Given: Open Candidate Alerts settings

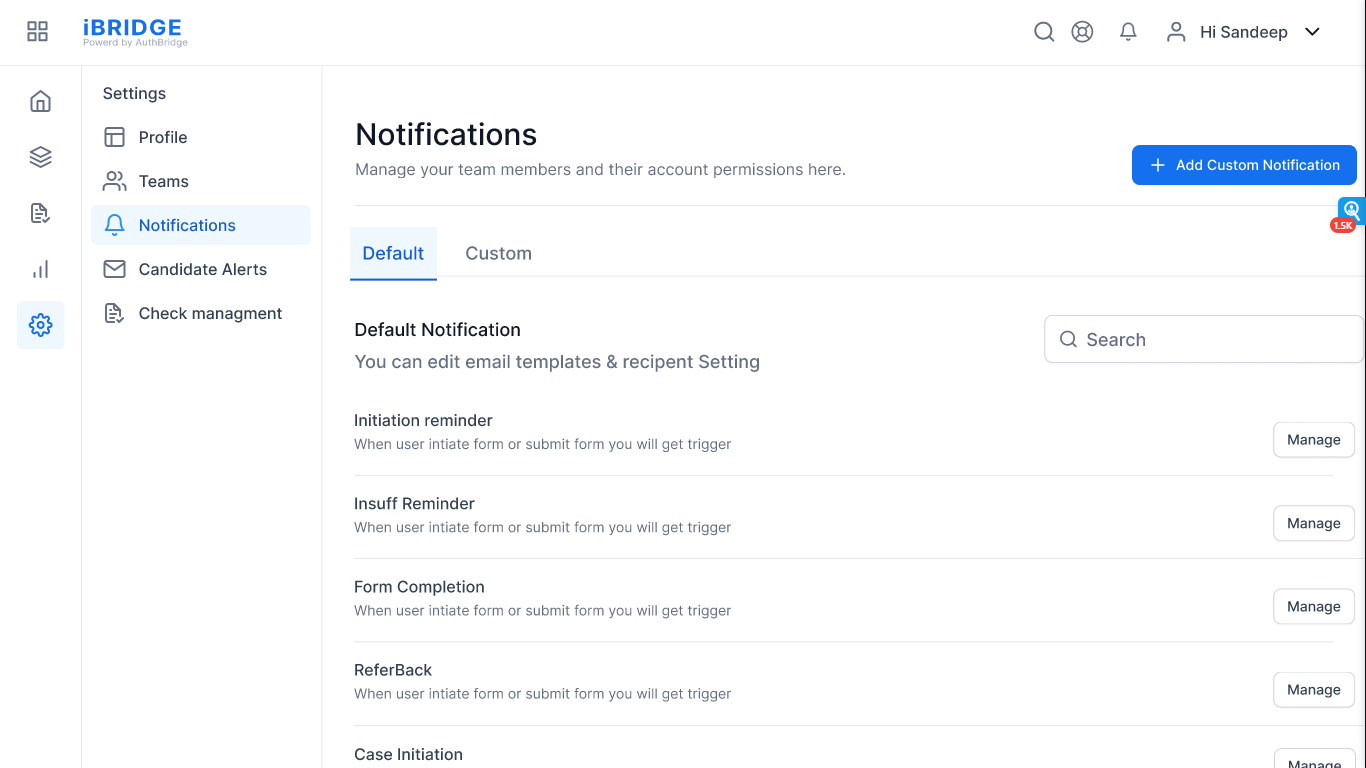Looking at the screenshot, I should (x=202, y=269).
